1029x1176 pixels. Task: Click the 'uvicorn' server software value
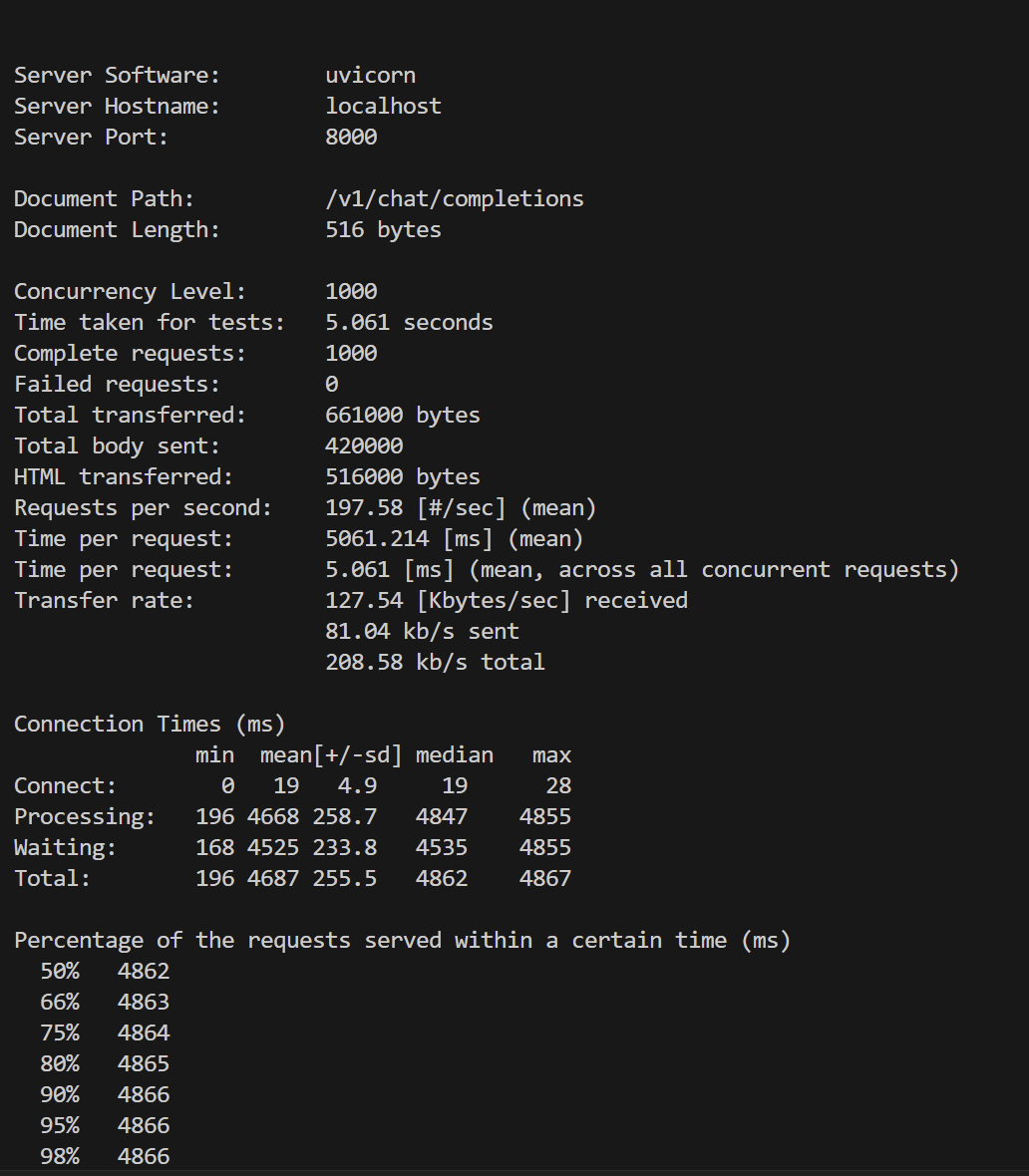click(370, 76)
